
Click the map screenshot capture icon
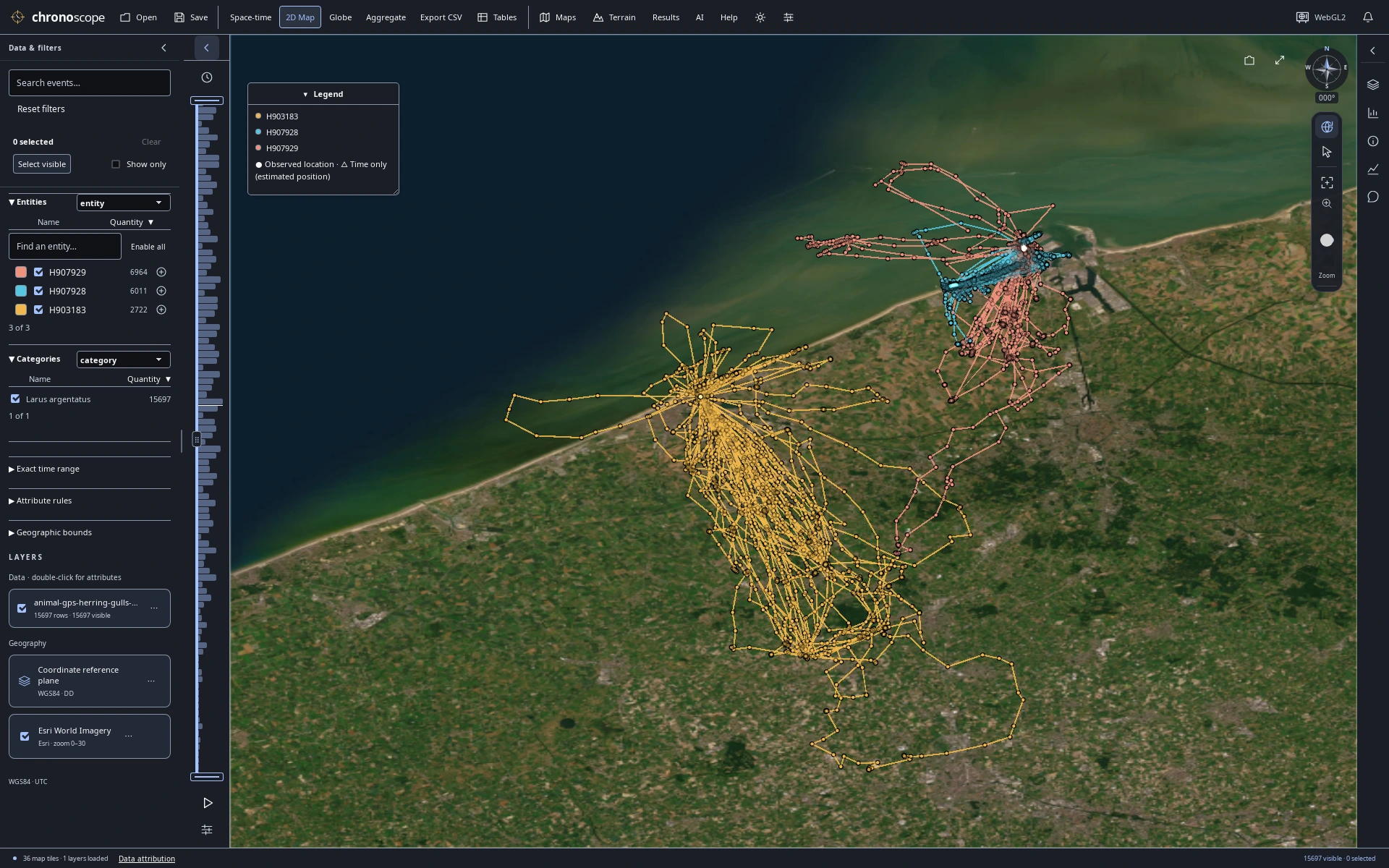click(x=1249, y=61)
